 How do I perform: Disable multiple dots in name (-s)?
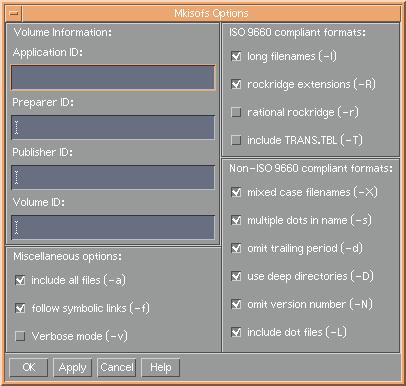236,220
